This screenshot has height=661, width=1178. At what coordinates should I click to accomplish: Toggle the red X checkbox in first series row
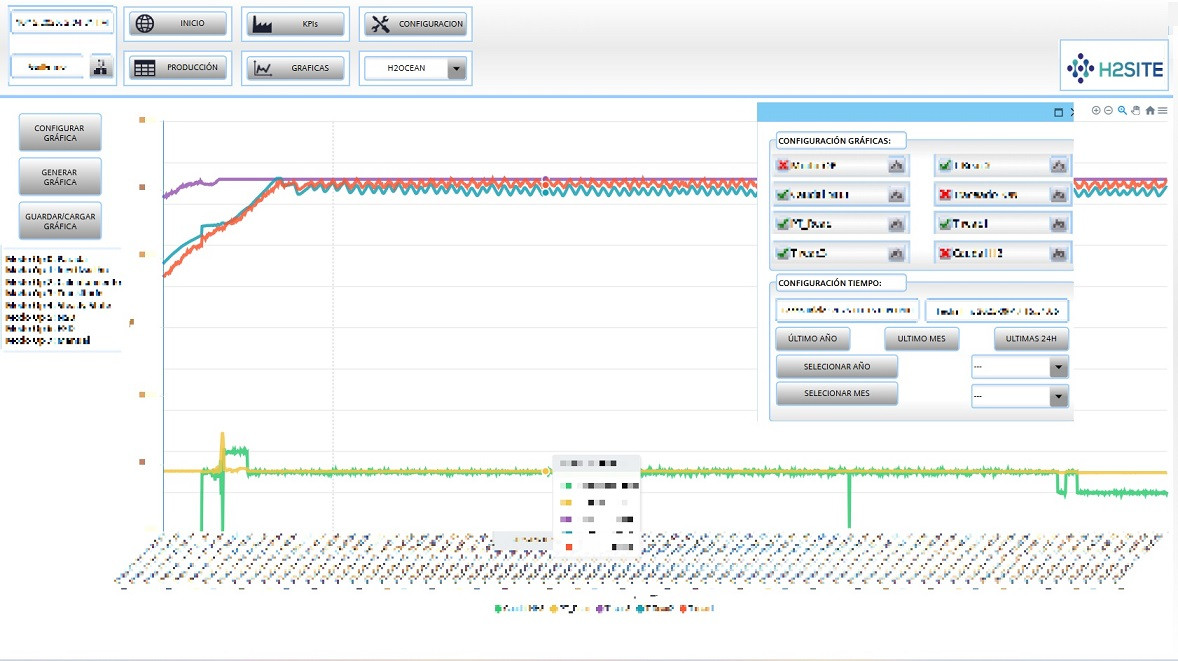pyautogui.click(x=783, y=166)
